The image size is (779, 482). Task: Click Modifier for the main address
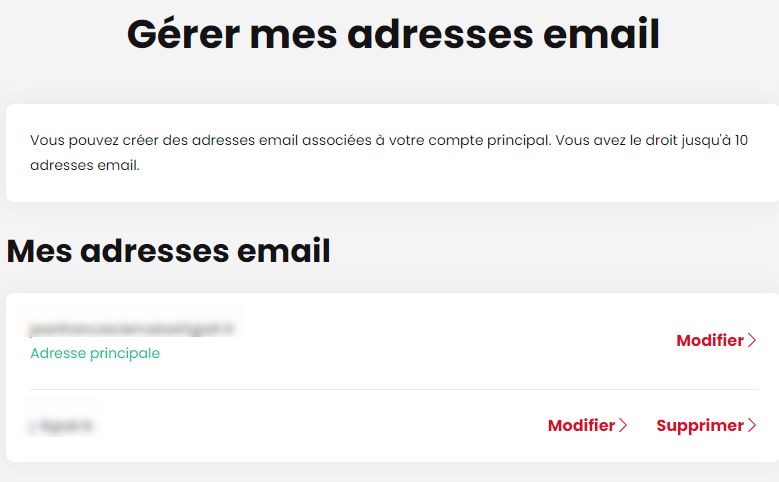[709, 341]
